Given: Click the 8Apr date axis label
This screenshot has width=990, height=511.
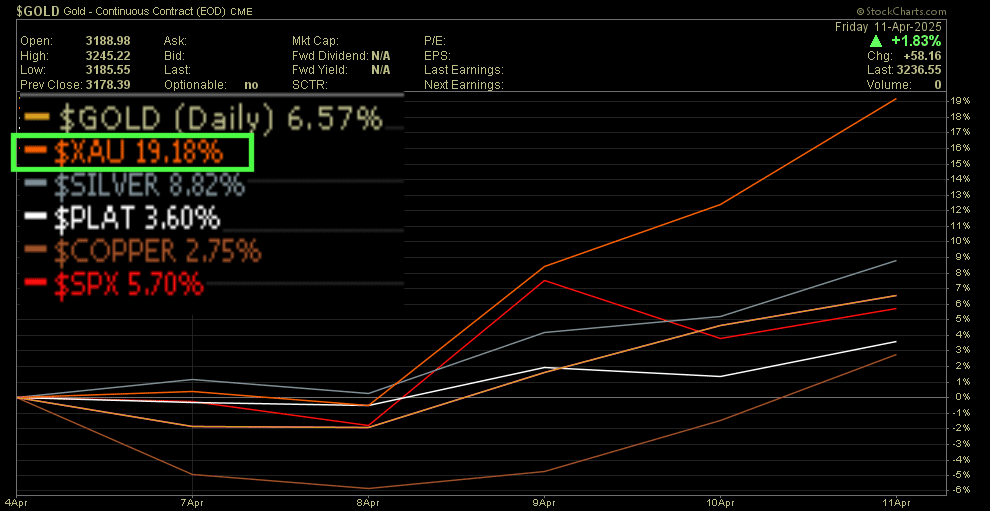Looking at the screenshot, I should pos(368,505).
